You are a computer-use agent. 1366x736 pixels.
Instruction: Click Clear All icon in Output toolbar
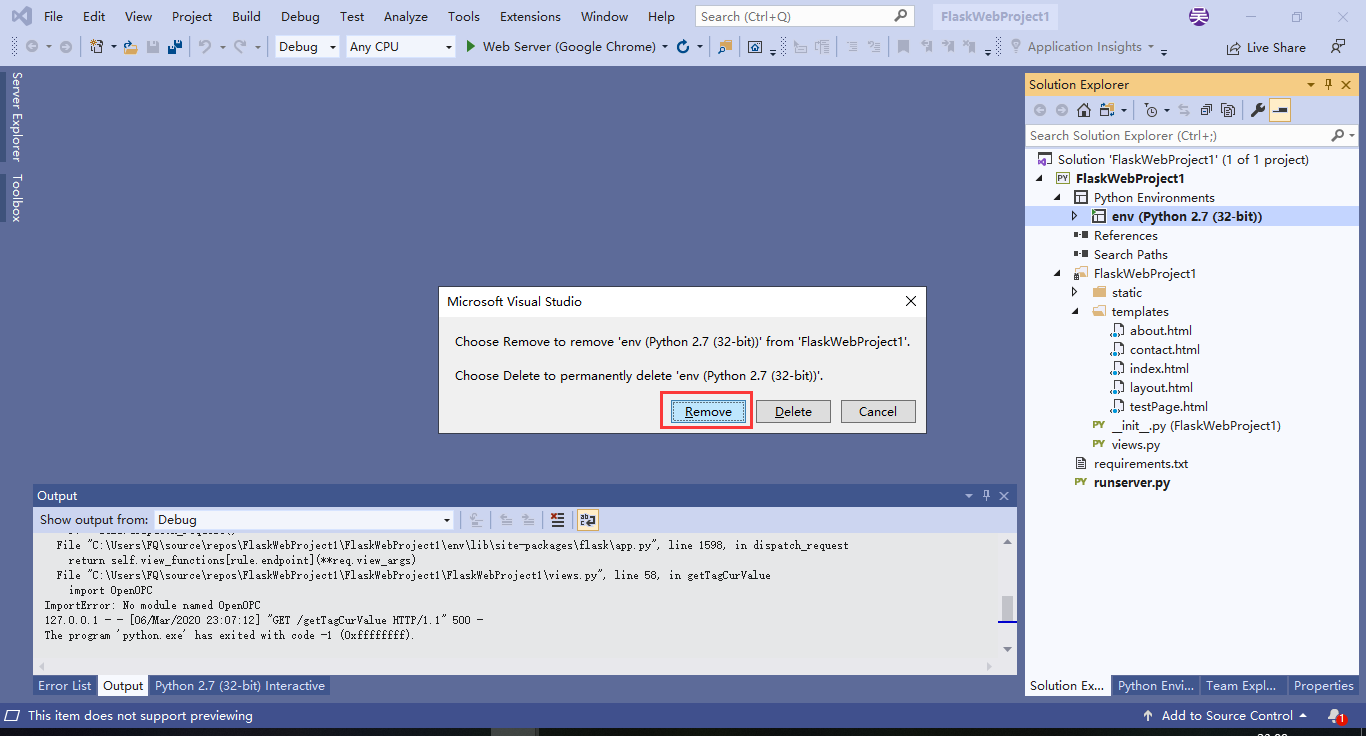[558, 520]
